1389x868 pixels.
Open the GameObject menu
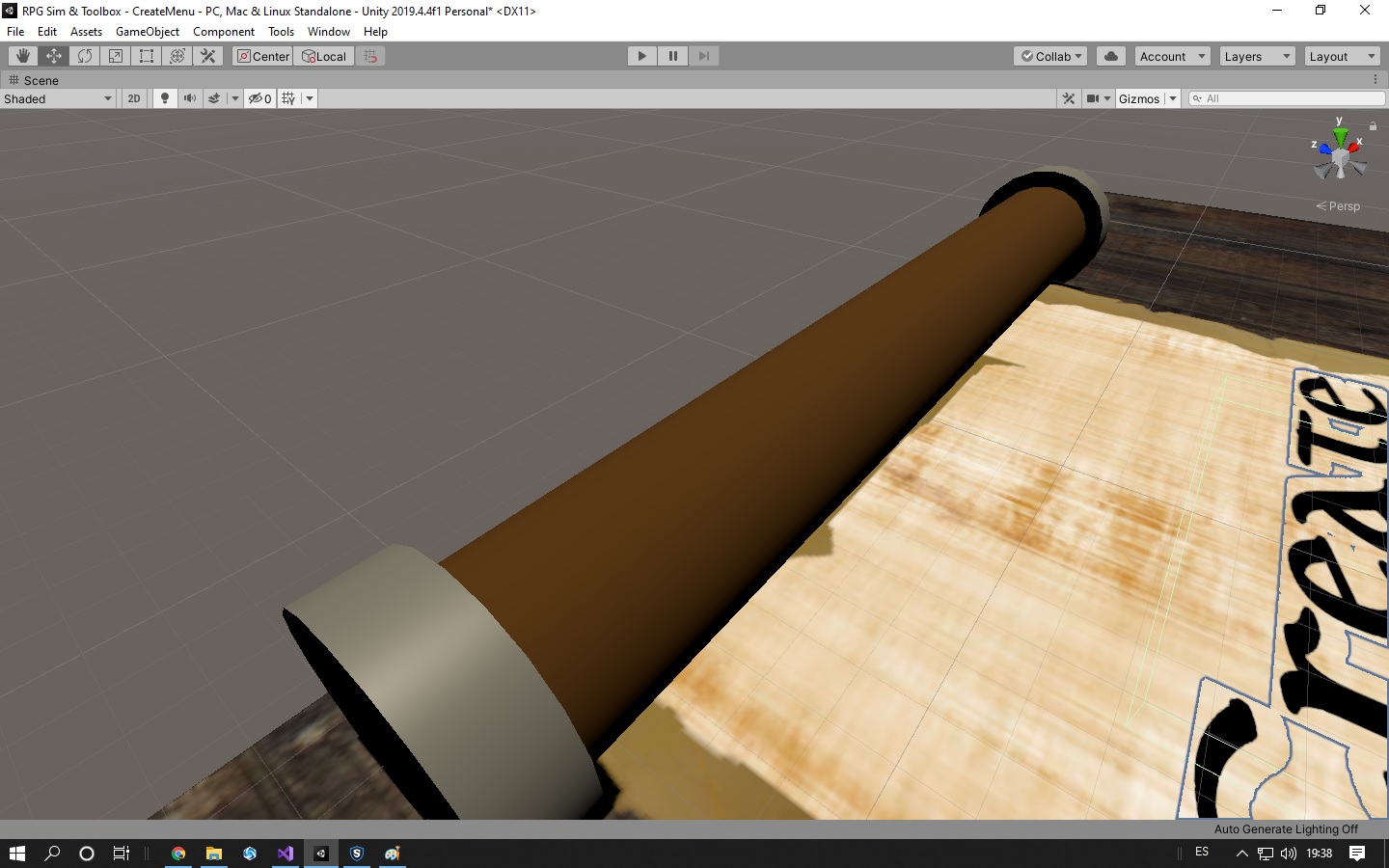148,31
